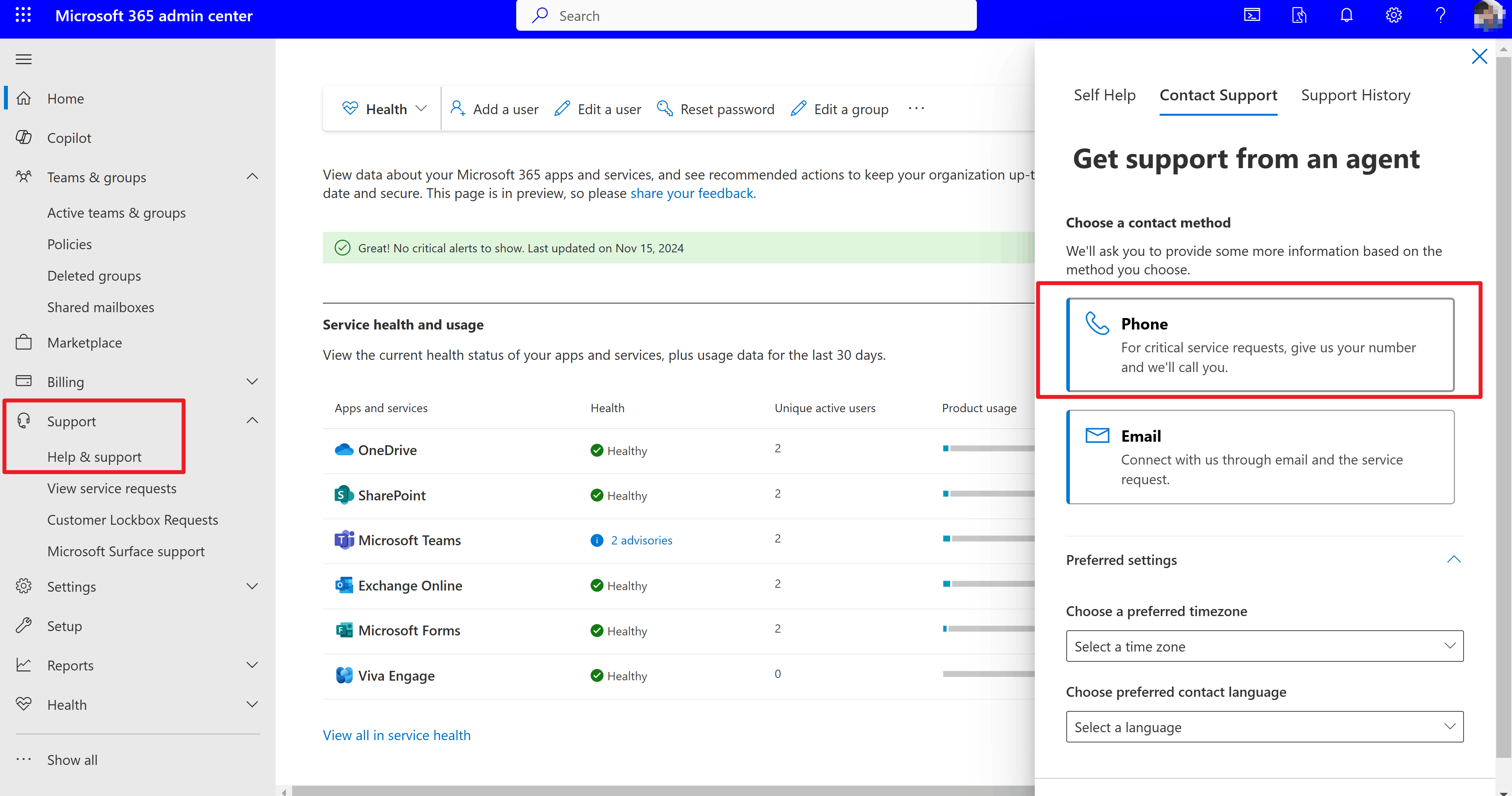The width and height of the screenshot is (1512, 796).
Task: Click the help question mark icon
Action: point(1440,15)
